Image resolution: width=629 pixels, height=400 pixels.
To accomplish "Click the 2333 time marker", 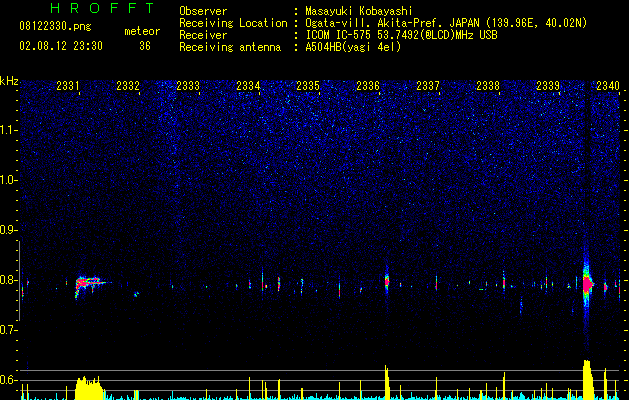I will [x=188, y=85].
